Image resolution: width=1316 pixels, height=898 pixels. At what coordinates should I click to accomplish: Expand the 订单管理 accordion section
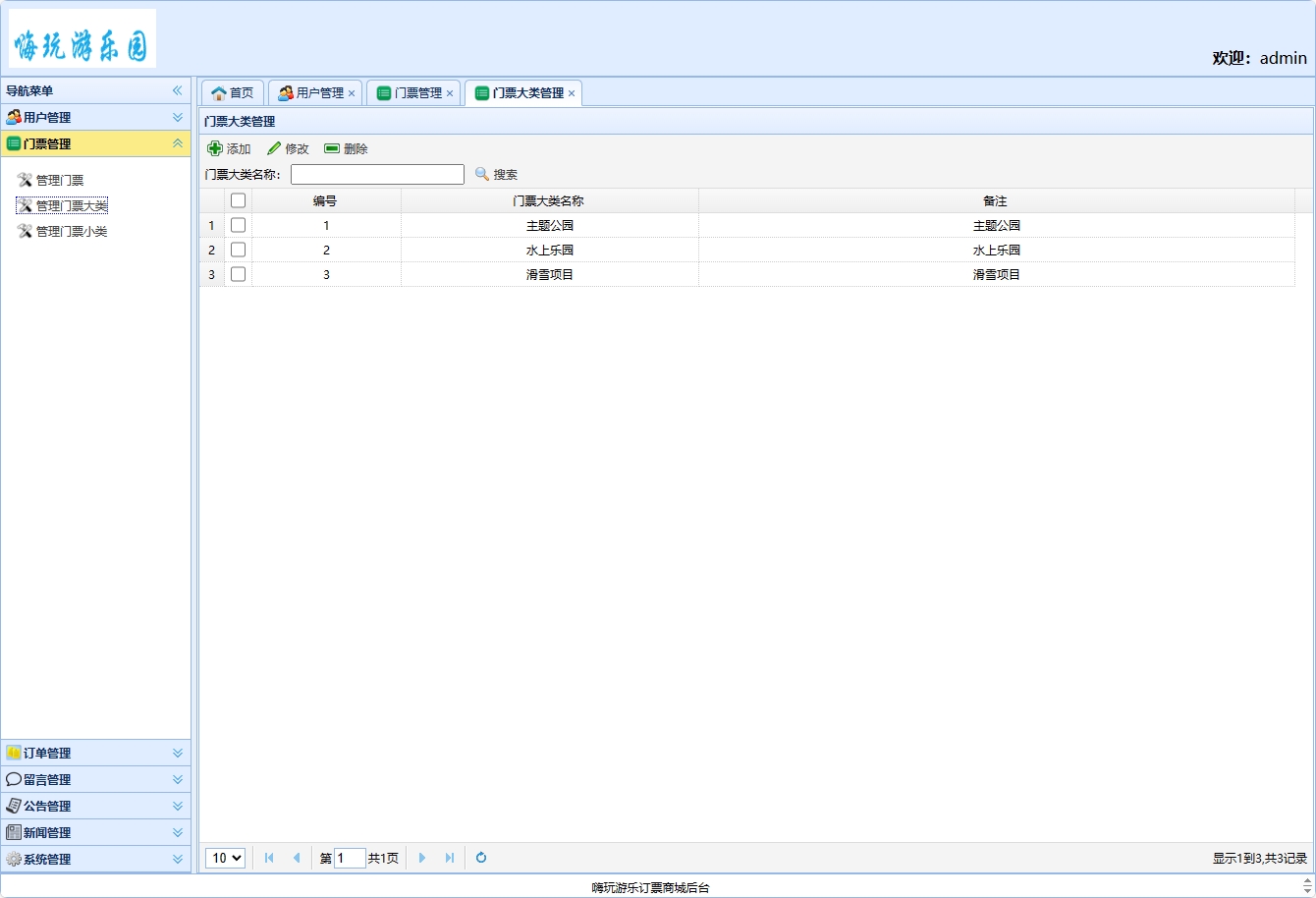pyautogui.click(x=95, y=753)
